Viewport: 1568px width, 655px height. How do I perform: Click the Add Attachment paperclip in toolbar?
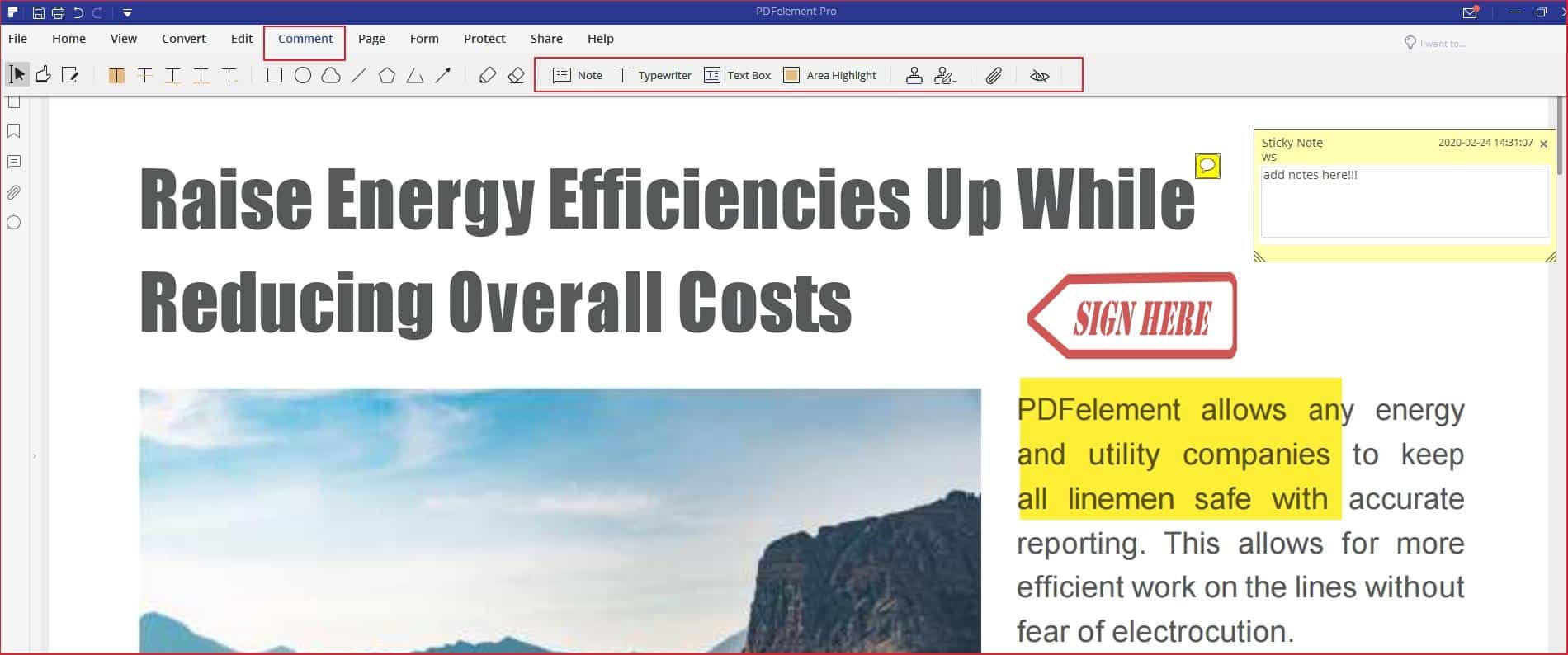point(994,75)
